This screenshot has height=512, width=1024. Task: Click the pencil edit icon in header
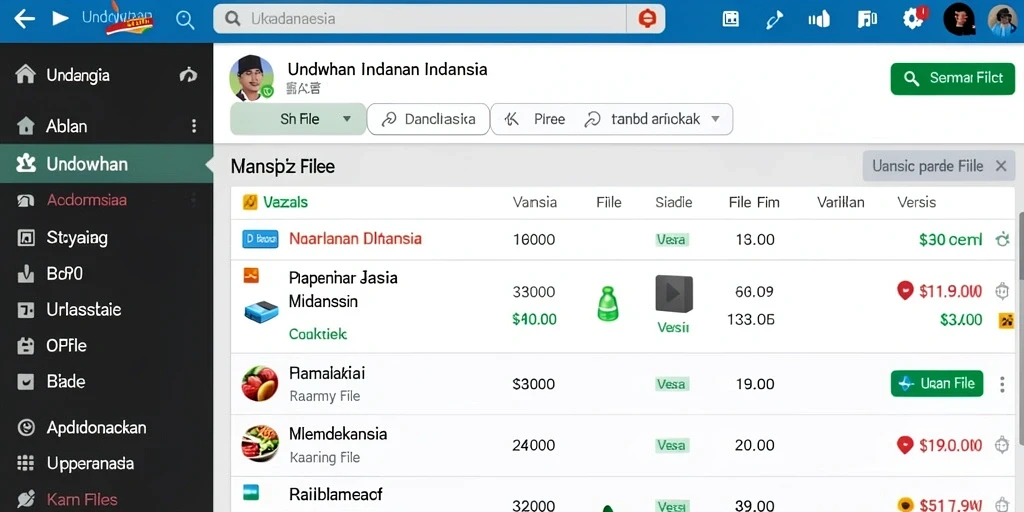775,20
